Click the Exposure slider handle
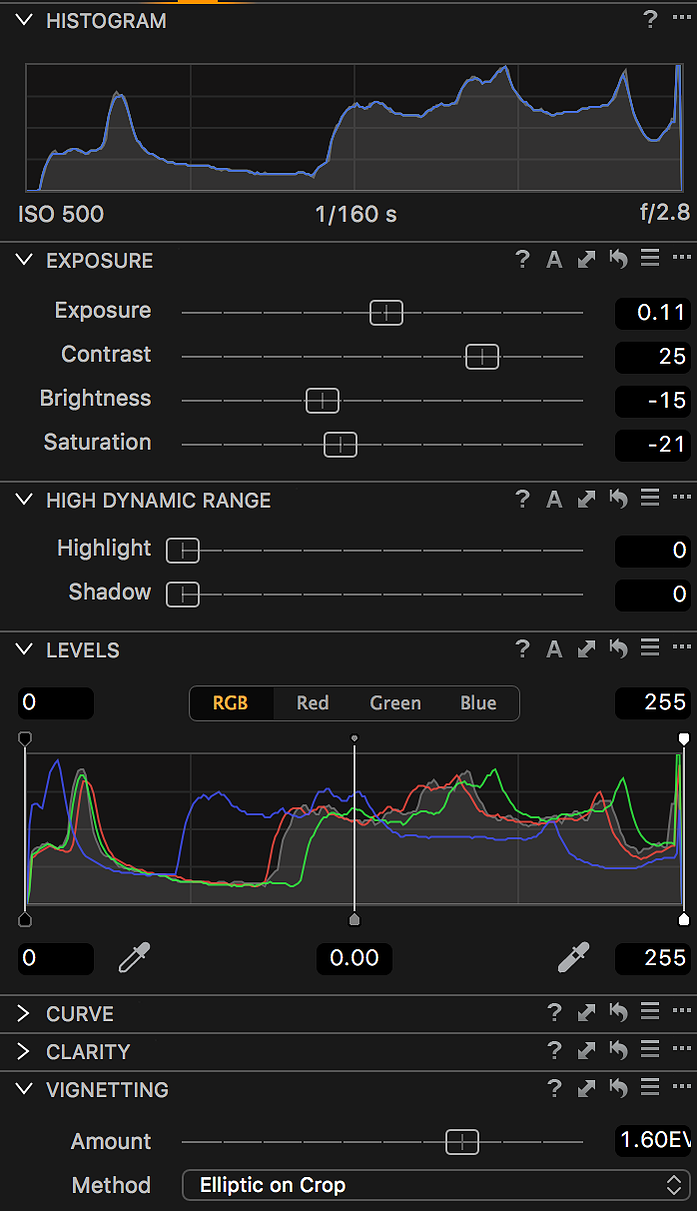This screenshot has height=1211, width=697. click(386, 312)
